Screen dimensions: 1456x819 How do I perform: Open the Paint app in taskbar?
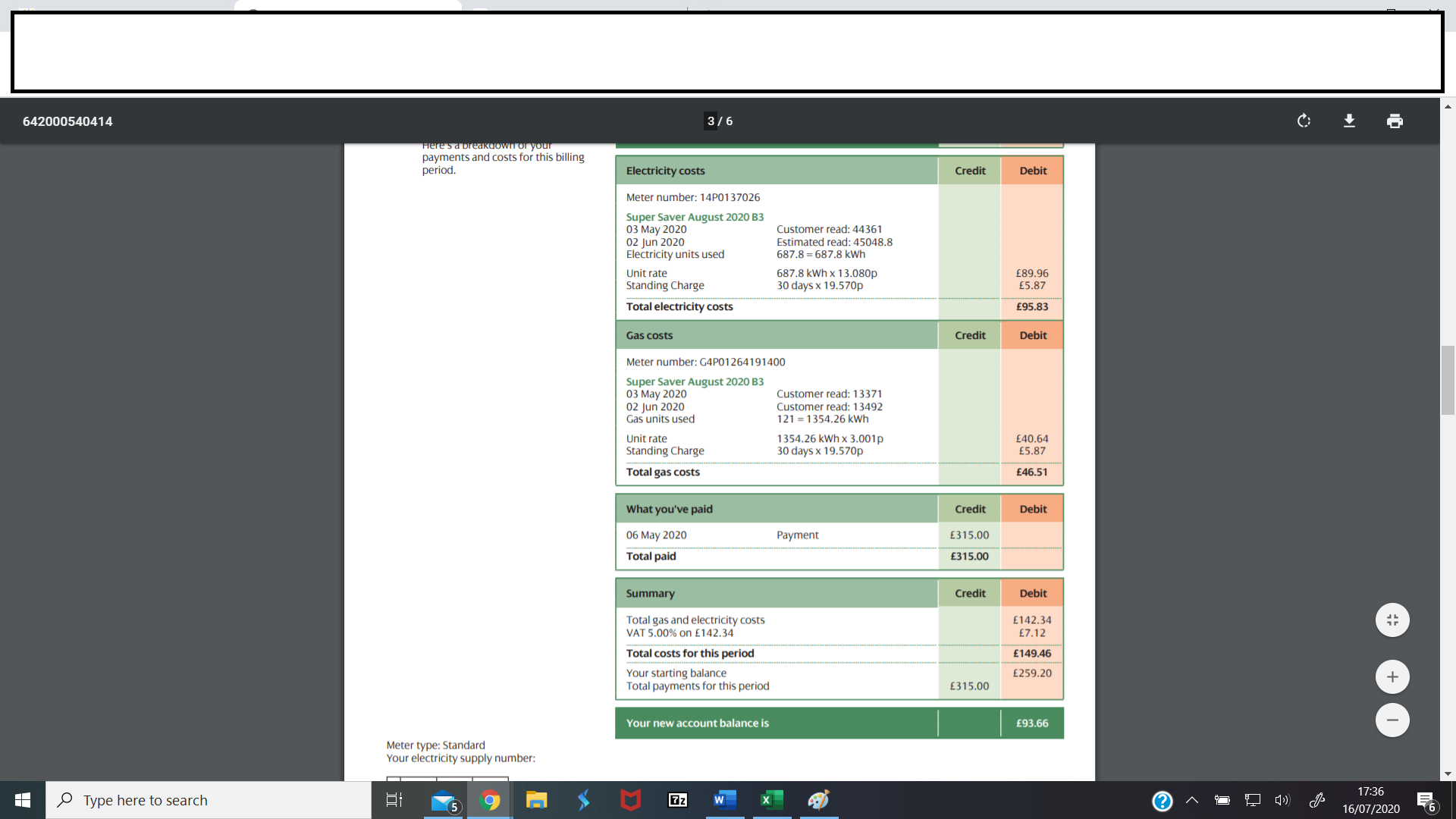click(818, 800)
